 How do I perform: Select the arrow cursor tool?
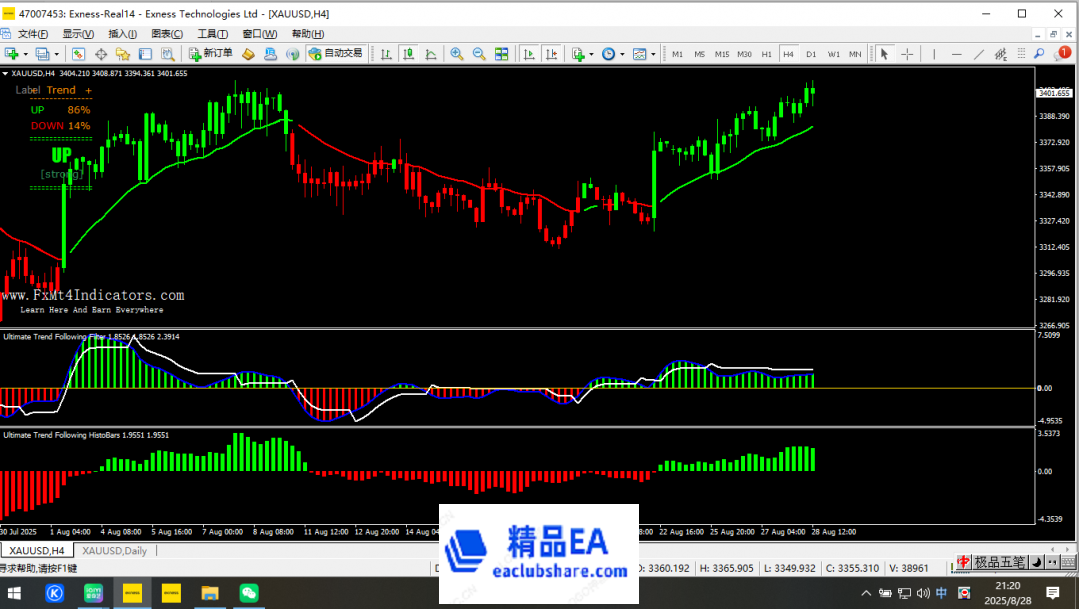point(885,53)
